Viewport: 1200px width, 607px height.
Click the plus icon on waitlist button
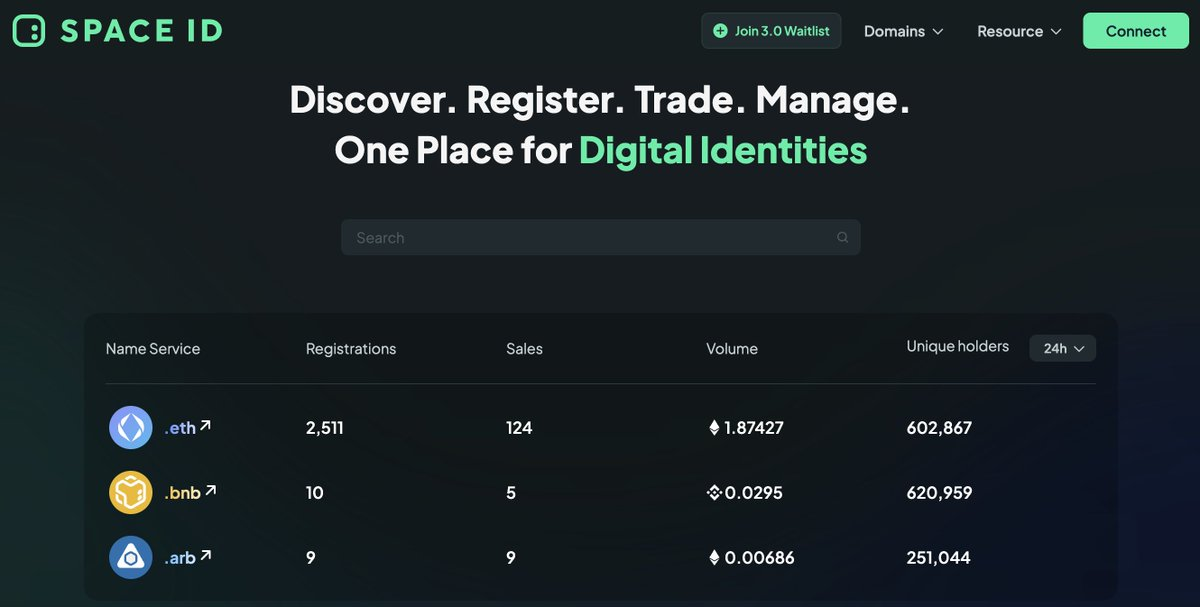click(x=720, y=31)
